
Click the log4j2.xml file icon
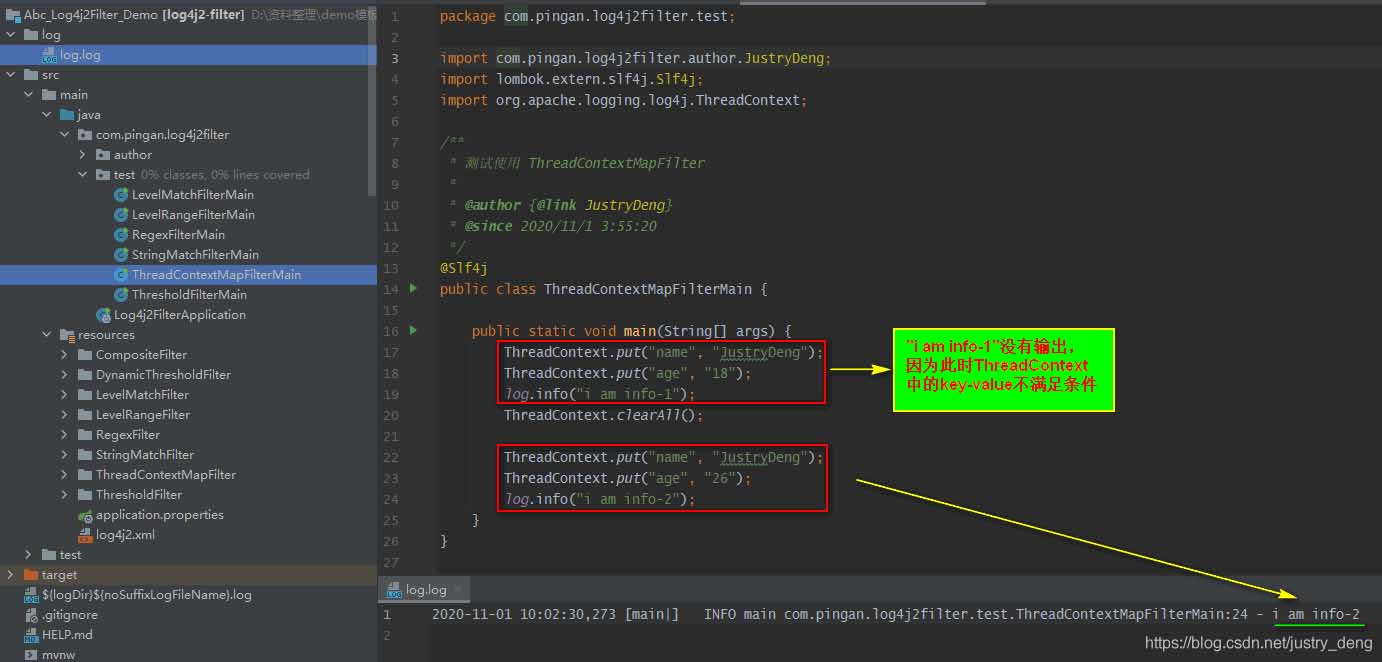tap(85, 535)
